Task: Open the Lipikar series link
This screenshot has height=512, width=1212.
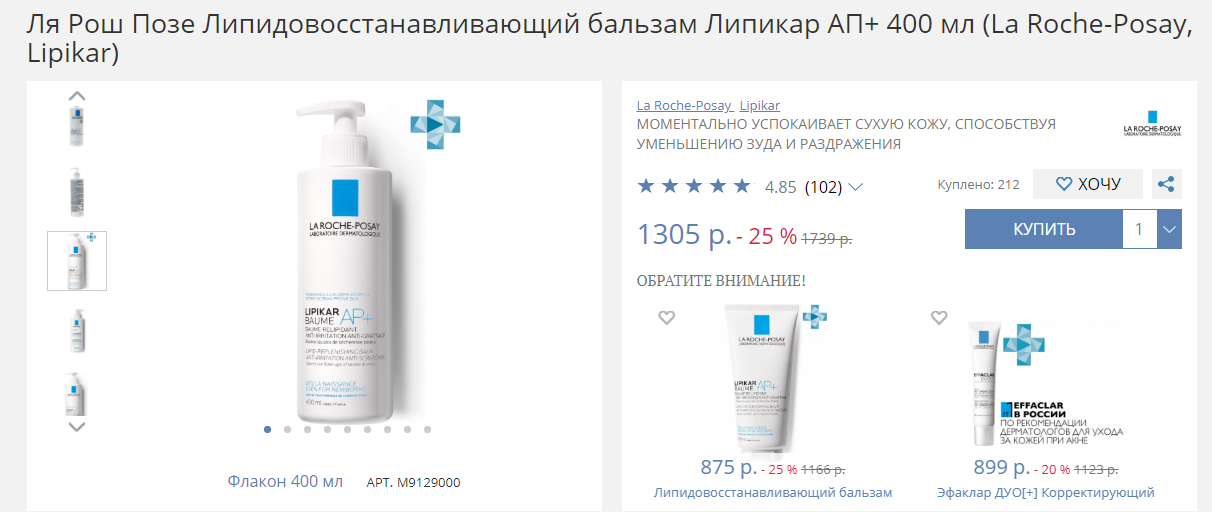Action: pyautogui.click(x=760, y=105)
